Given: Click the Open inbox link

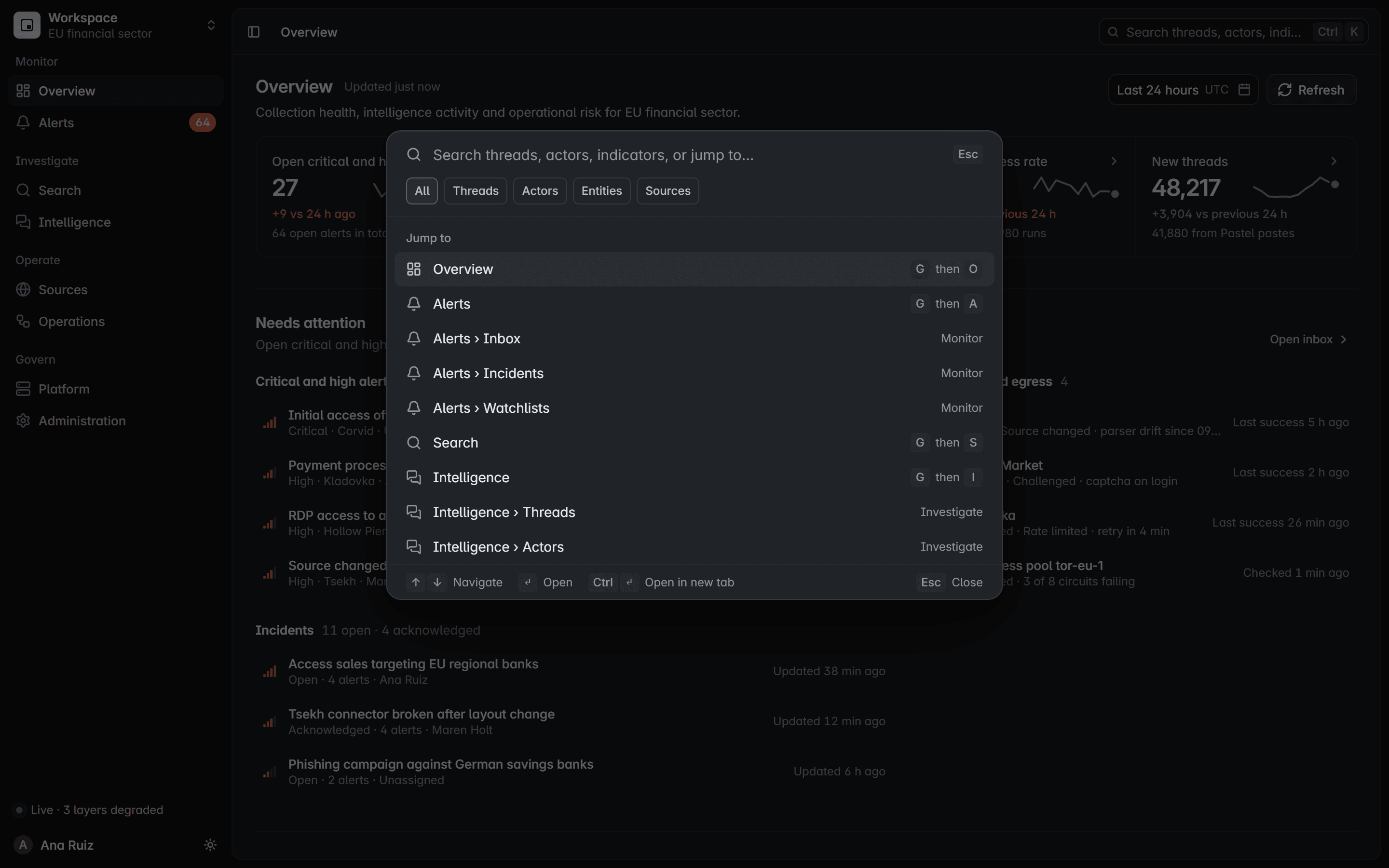Looking at the screenshot, I should (x=1308, y=339).
